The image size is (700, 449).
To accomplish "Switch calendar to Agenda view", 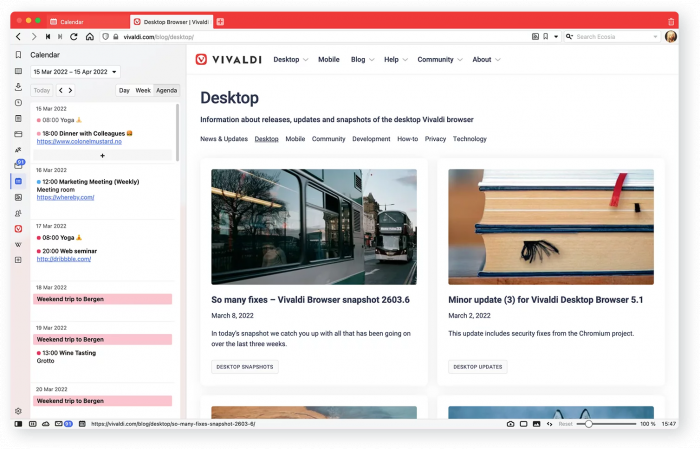I will pos(166,90).
